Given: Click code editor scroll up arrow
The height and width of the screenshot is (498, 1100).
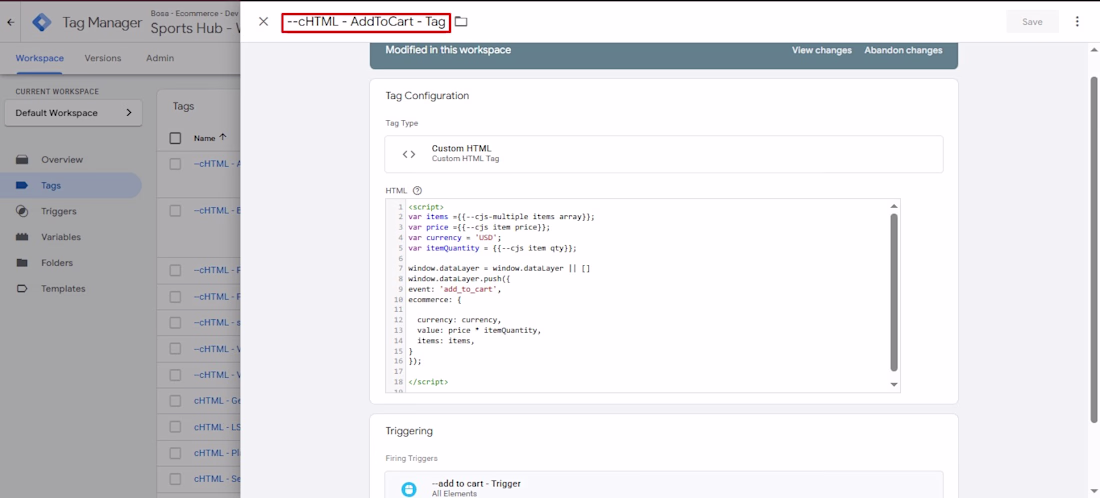Looking at the screenshot, I should pyautogui.click(x=894, y=206).
